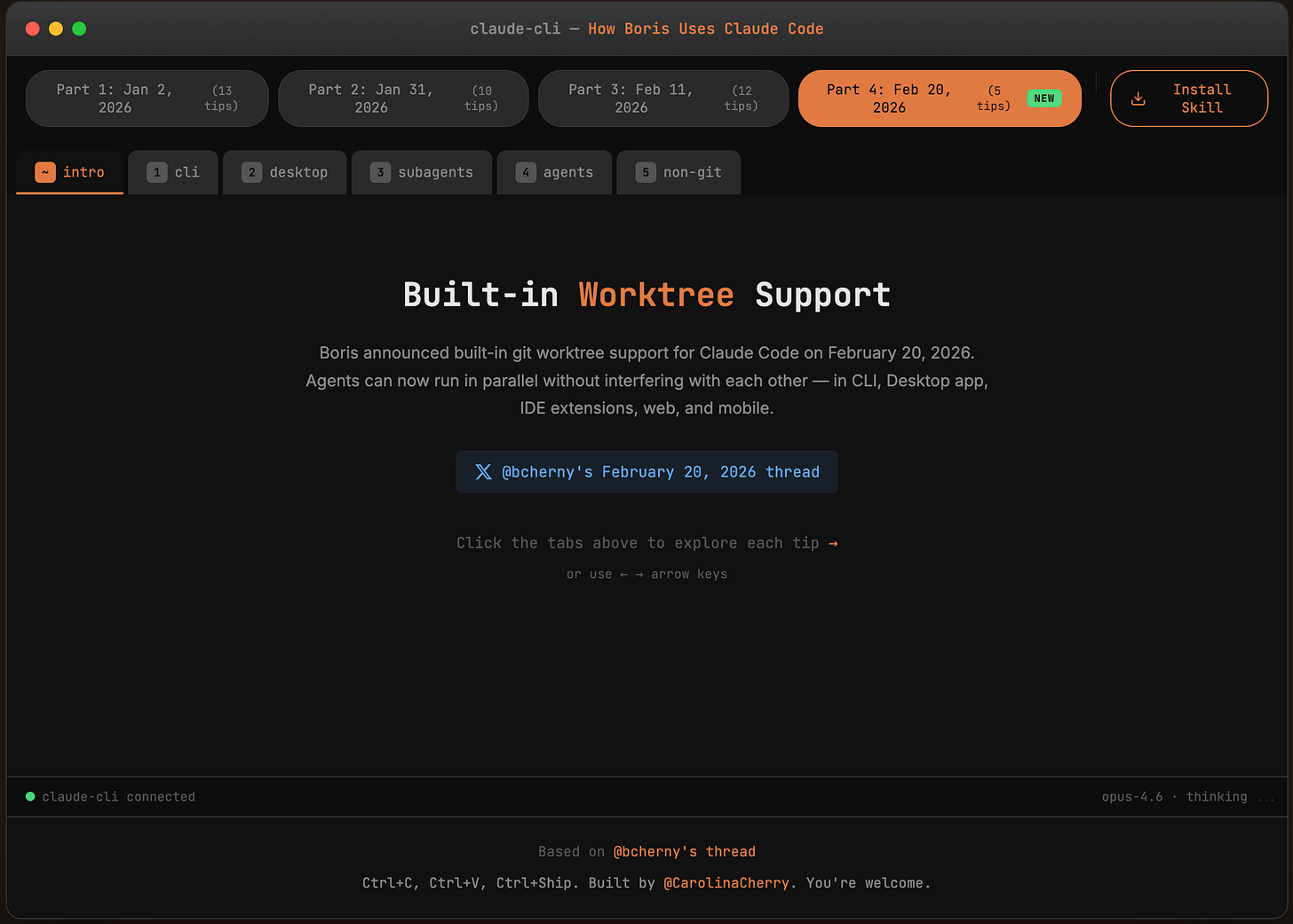Click the orange arrow after 'explore each tip'
Image resolution: width=1293 pixels, height=924 pixels.
(833, 543)
